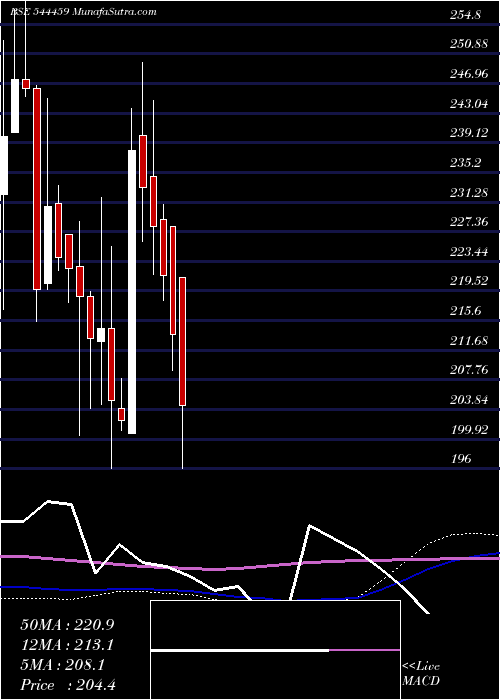
Task: Click the 235.2 price axis label
Action: (x=465, y=162)
